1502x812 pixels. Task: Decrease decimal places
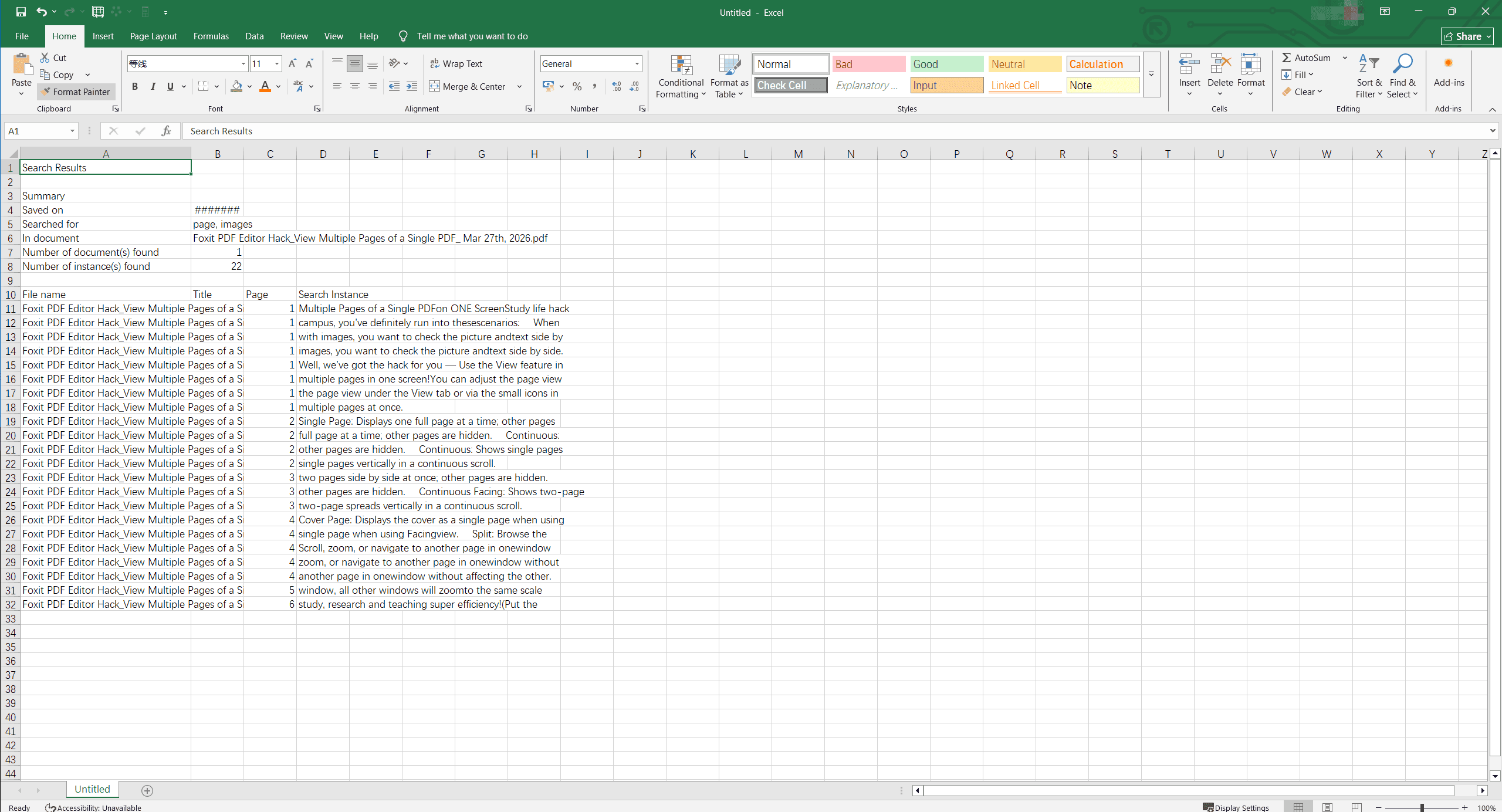635,86
